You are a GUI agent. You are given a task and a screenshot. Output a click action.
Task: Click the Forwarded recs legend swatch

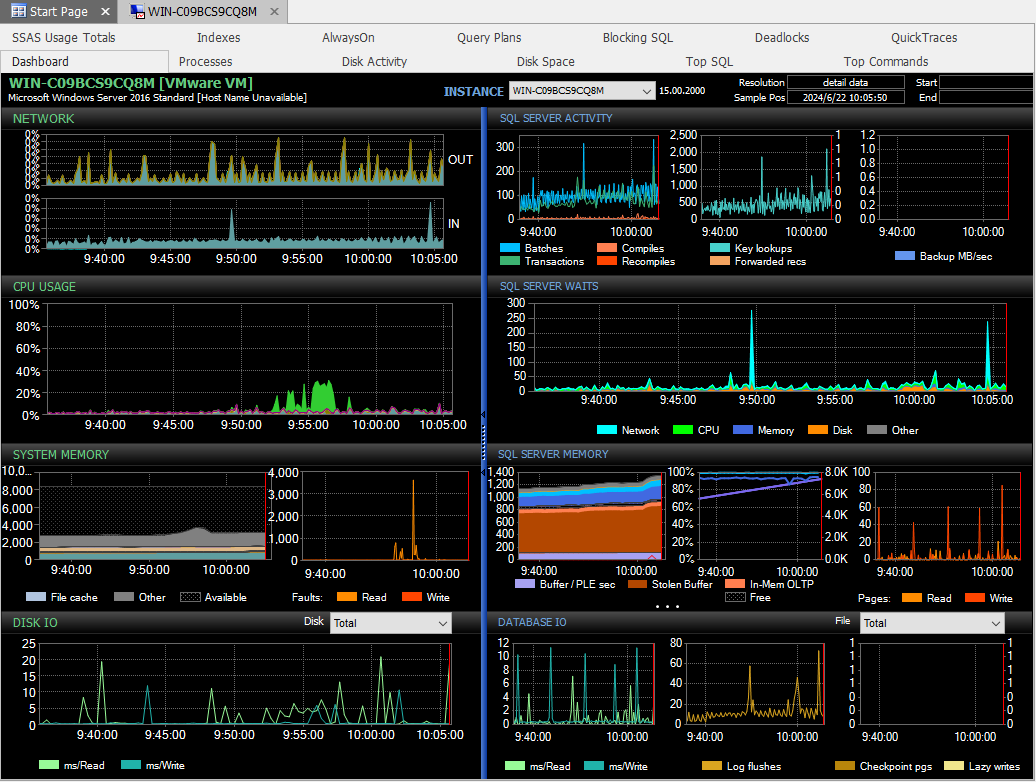pos(720,262)
